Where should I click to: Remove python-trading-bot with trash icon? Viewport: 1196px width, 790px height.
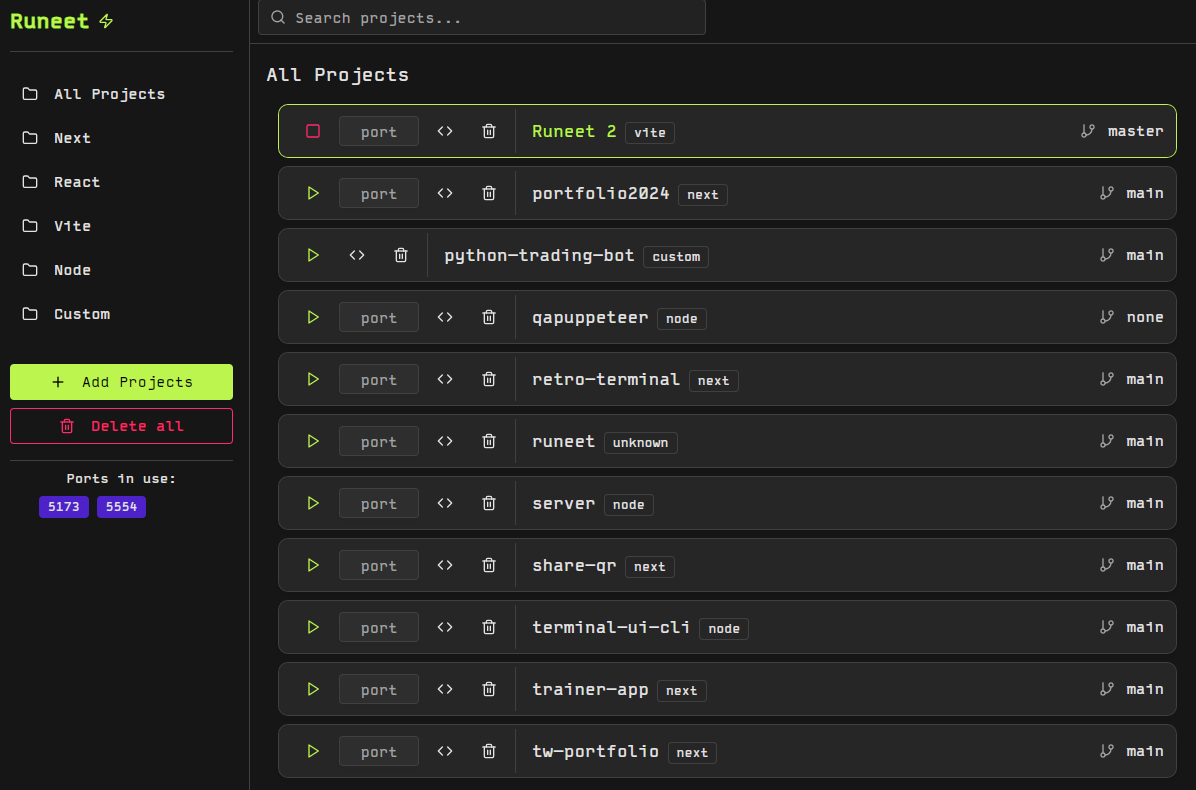[x=401, y=255]
